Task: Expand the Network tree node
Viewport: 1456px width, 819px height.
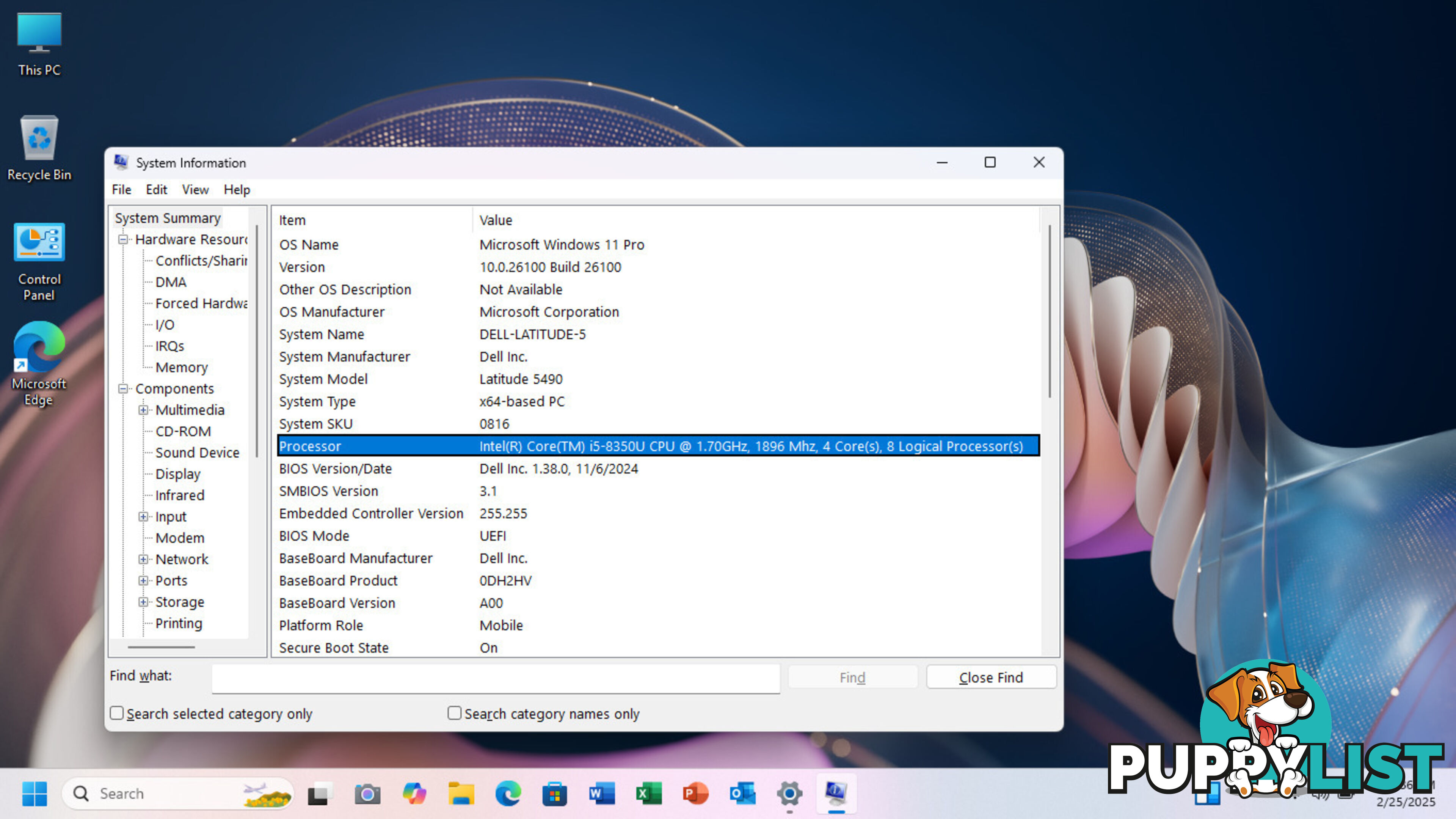Action: pos(144,560)
